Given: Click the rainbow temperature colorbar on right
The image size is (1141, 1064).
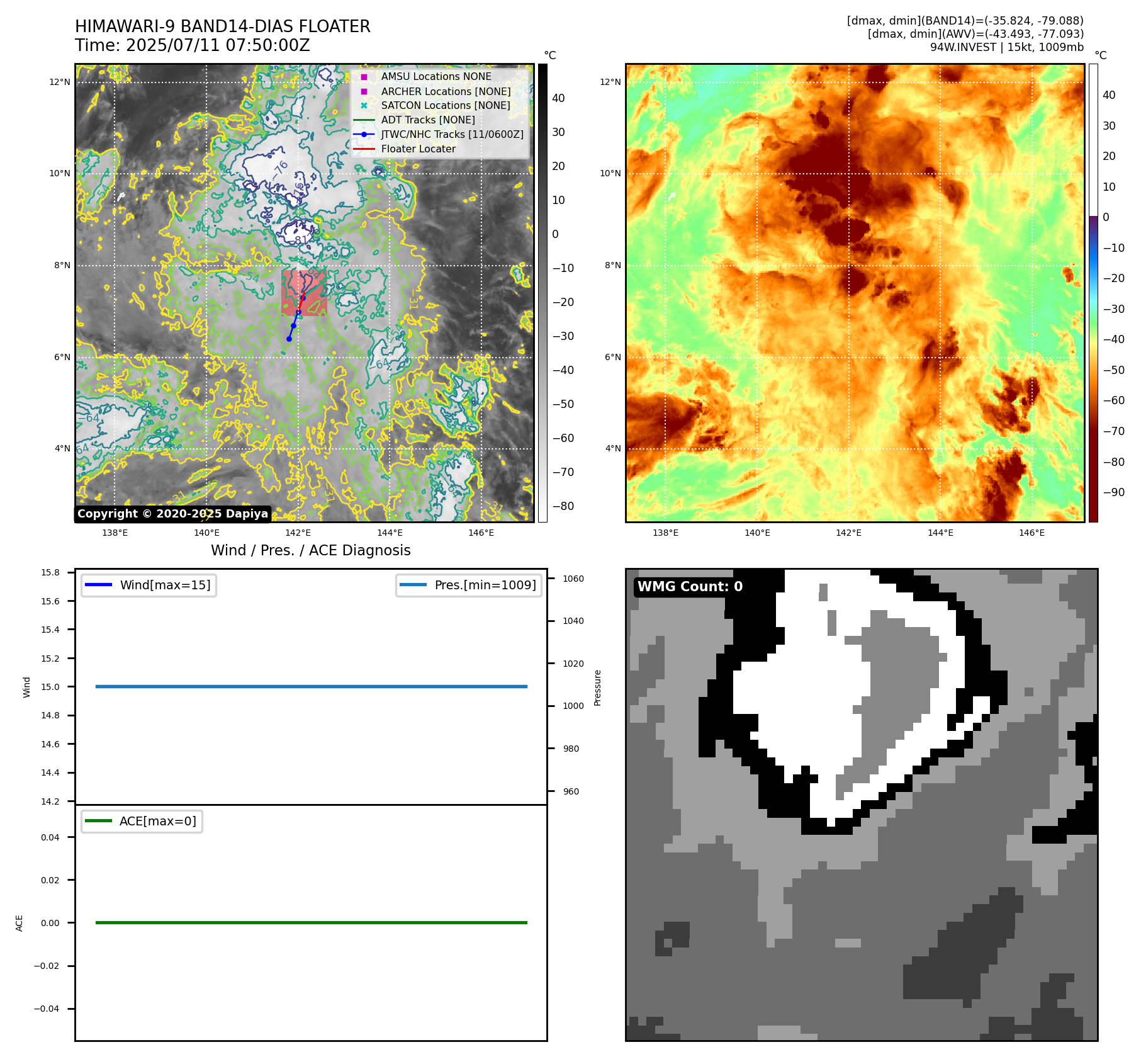Looking at the screenshot, I should pos(1093,293).
